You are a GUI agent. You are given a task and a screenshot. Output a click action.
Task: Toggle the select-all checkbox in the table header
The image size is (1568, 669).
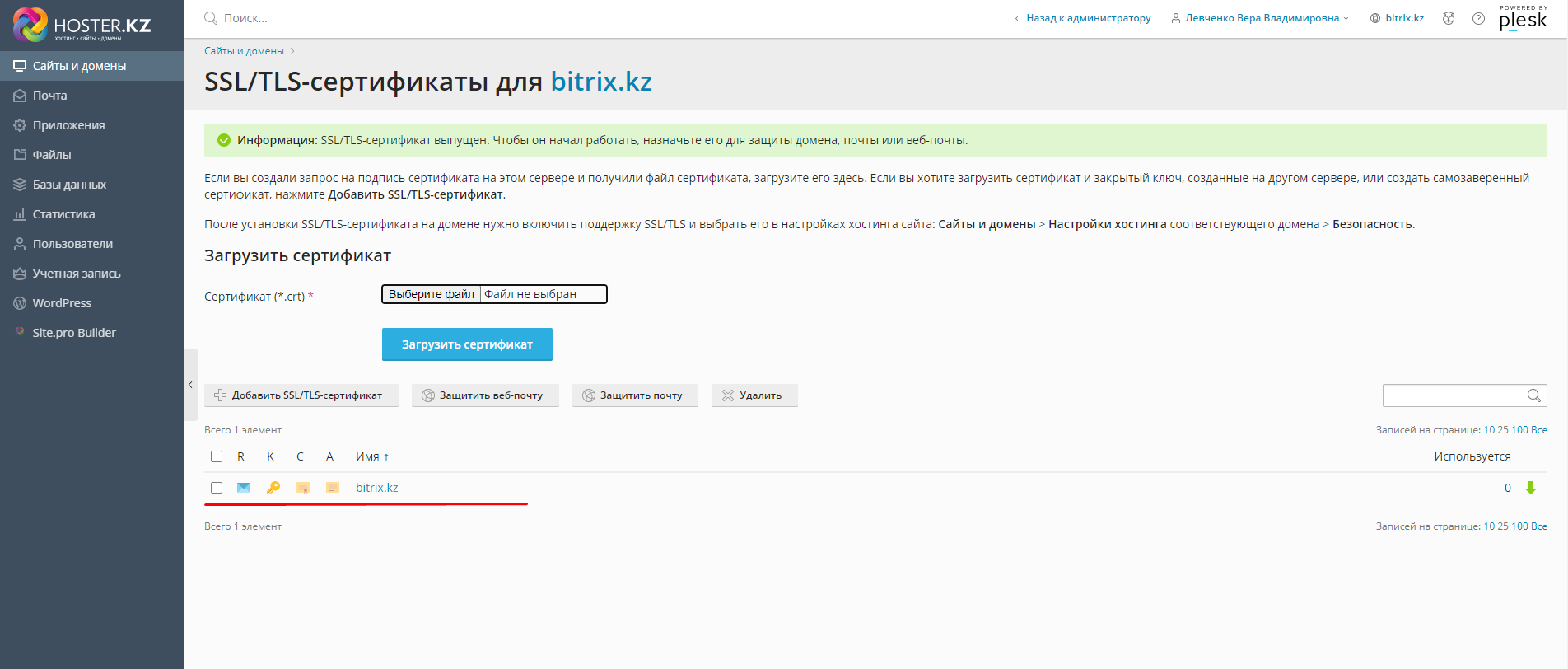tap(217, 456)
